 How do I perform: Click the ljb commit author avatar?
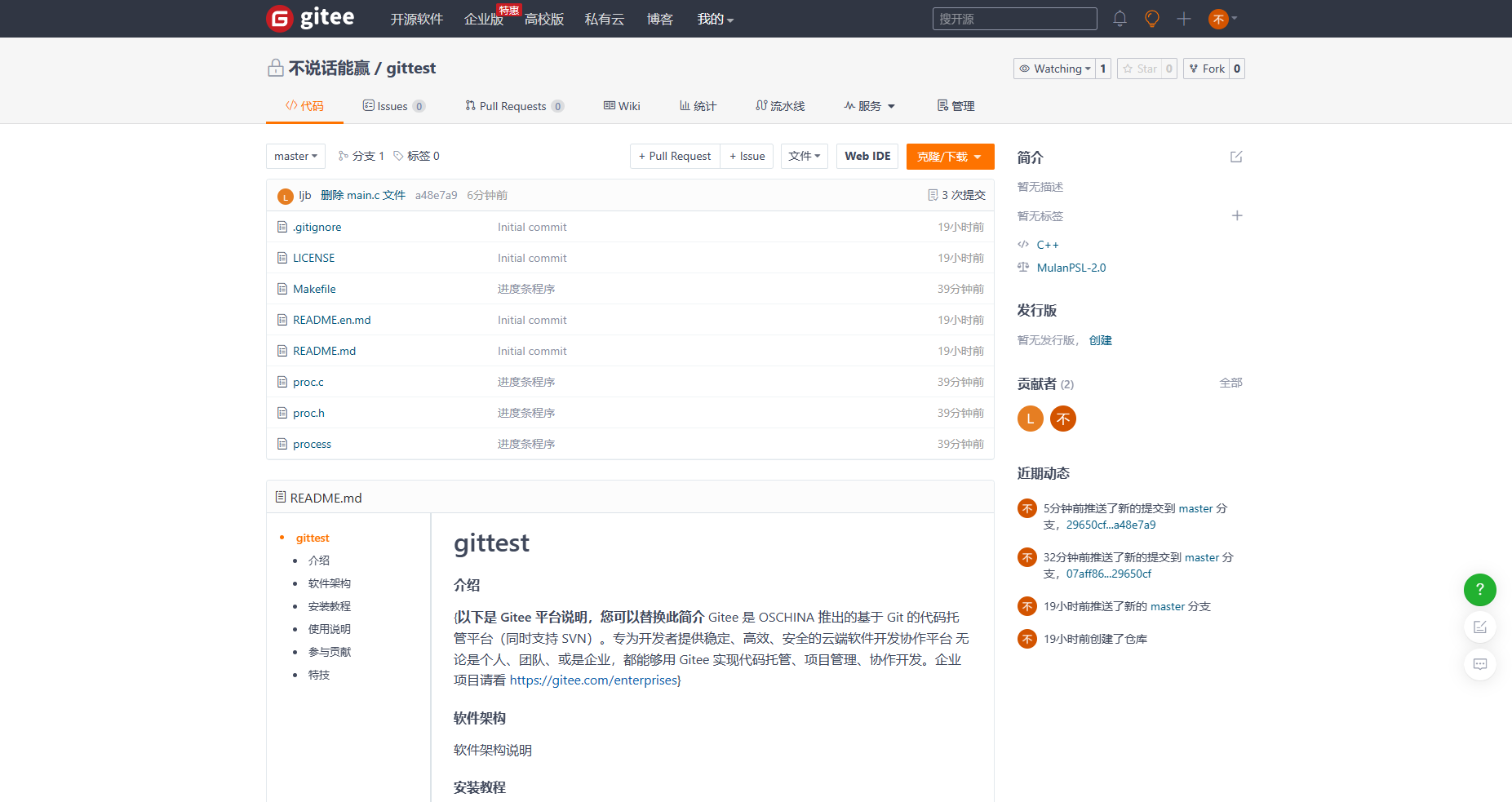285,196
